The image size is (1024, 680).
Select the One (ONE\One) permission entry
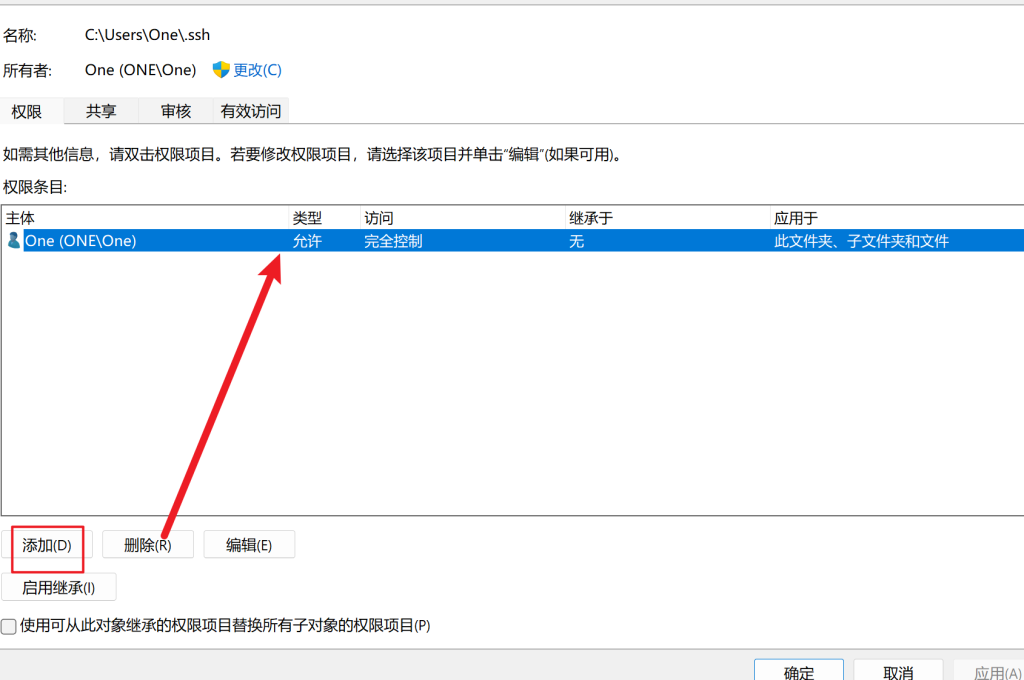80,241
